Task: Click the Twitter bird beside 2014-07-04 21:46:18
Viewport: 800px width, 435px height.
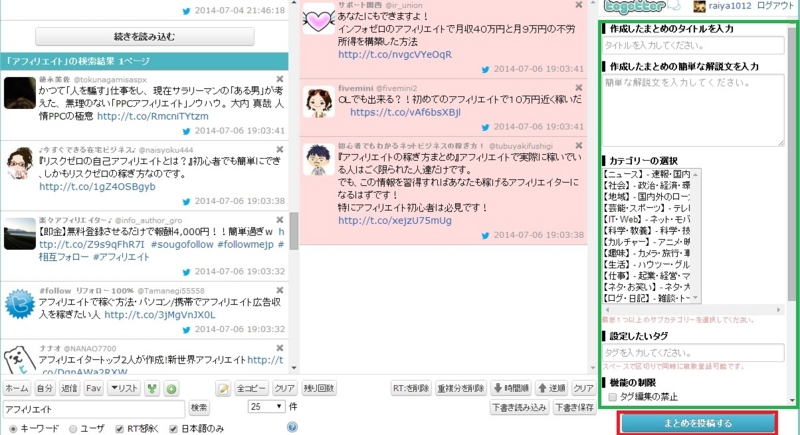Action: [187, 11]
